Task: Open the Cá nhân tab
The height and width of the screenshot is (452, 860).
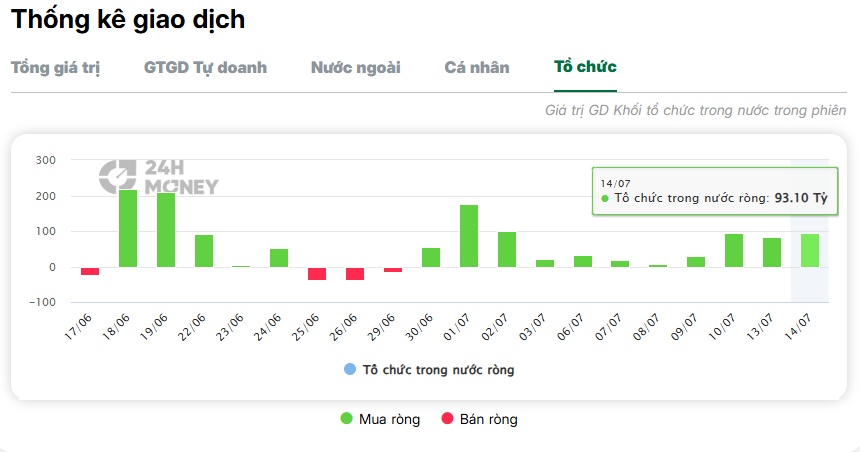Action: tap(477, 67)
